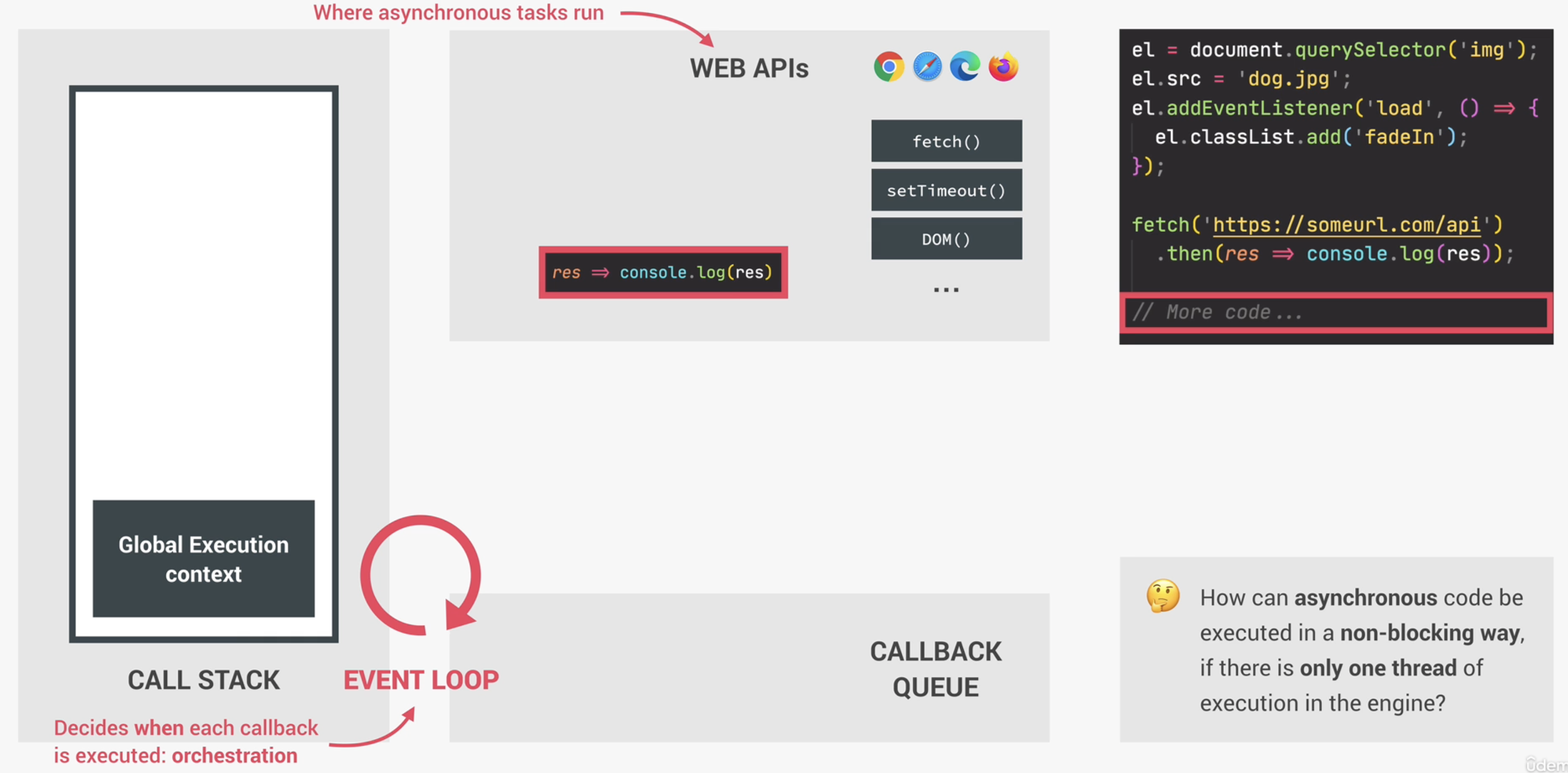Click the CALL STACK label
Viewport: 1568px width, 773px height.
(x=203, y=680)
